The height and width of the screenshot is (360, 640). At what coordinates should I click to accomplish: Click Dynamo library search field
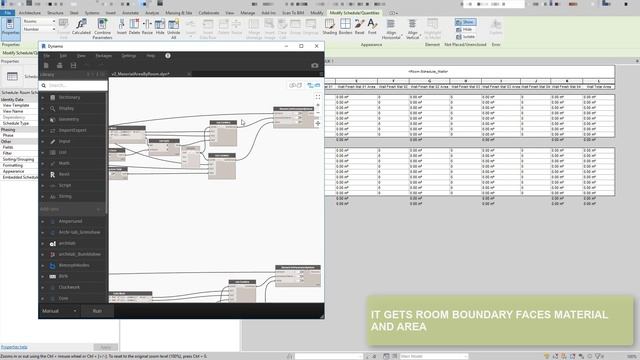73,85
